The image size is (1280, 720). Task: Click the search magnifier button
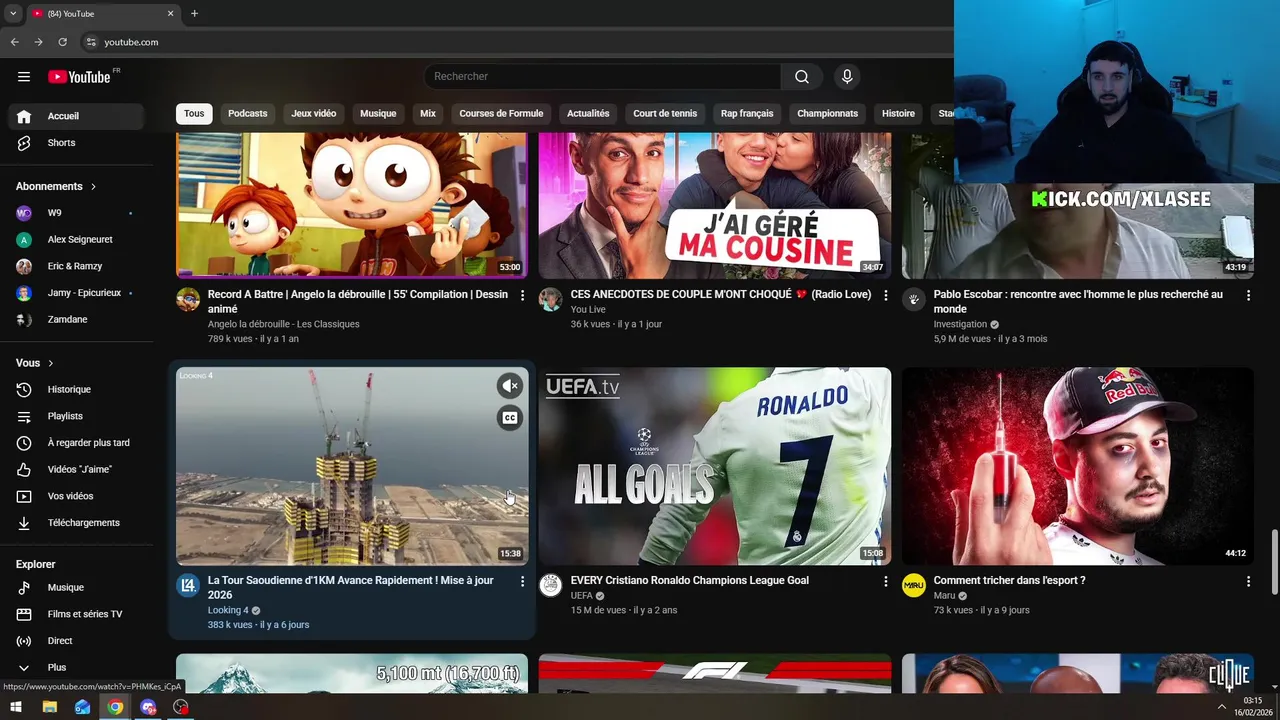pyautogui.click(x=802, y=77)
